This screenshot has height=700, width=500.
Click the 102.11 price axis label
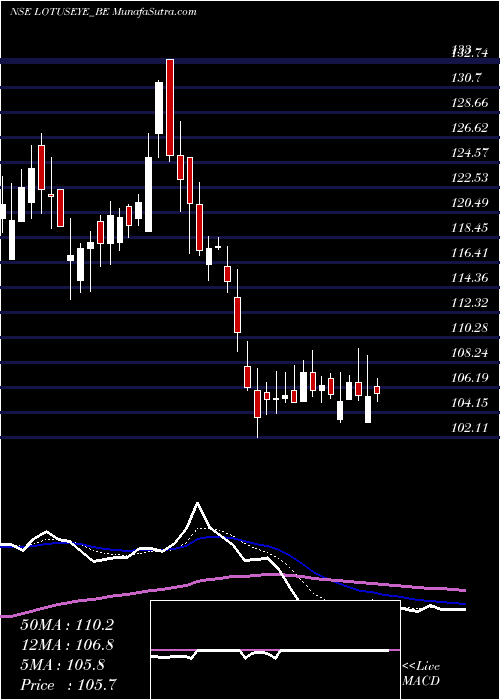pos(470,428)
